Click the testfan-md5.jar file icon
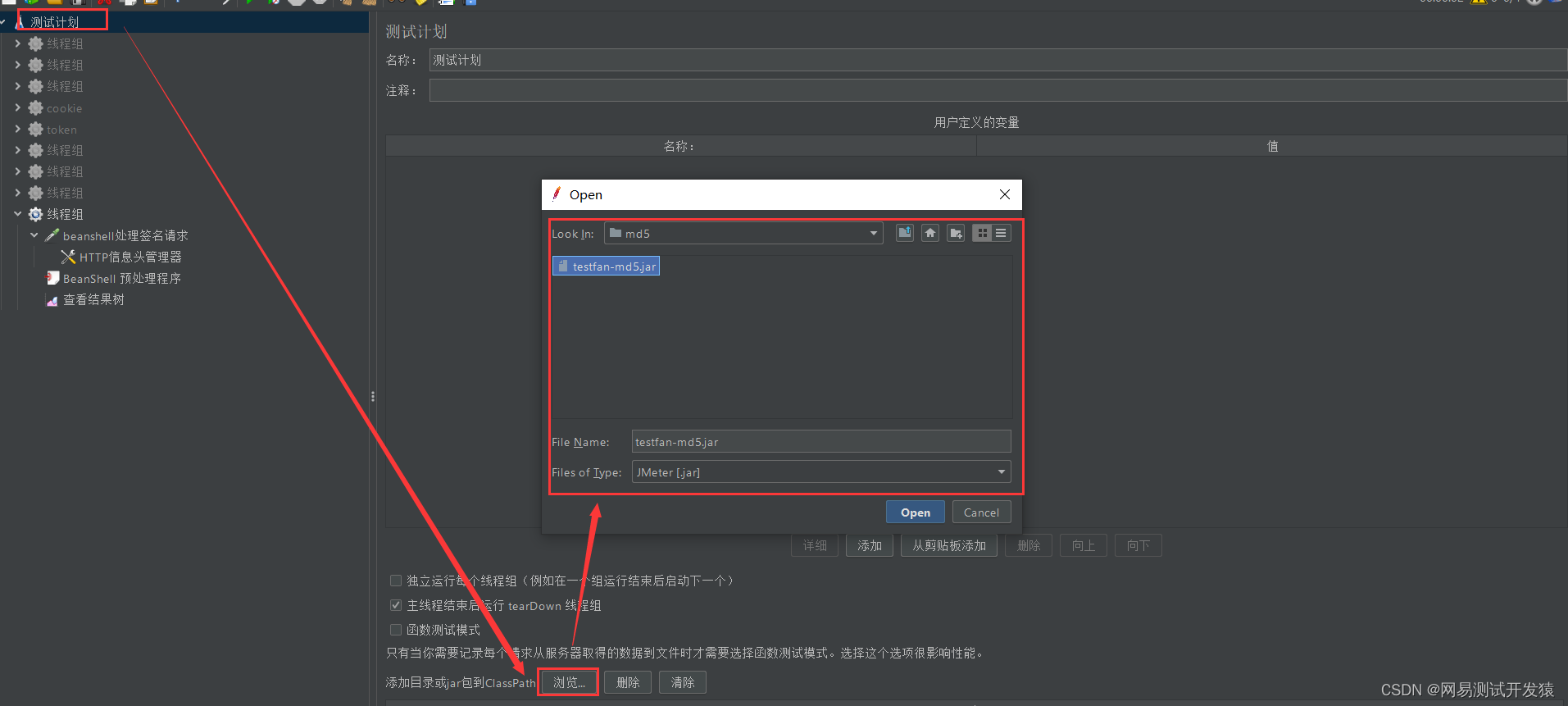 pos(563,266)
